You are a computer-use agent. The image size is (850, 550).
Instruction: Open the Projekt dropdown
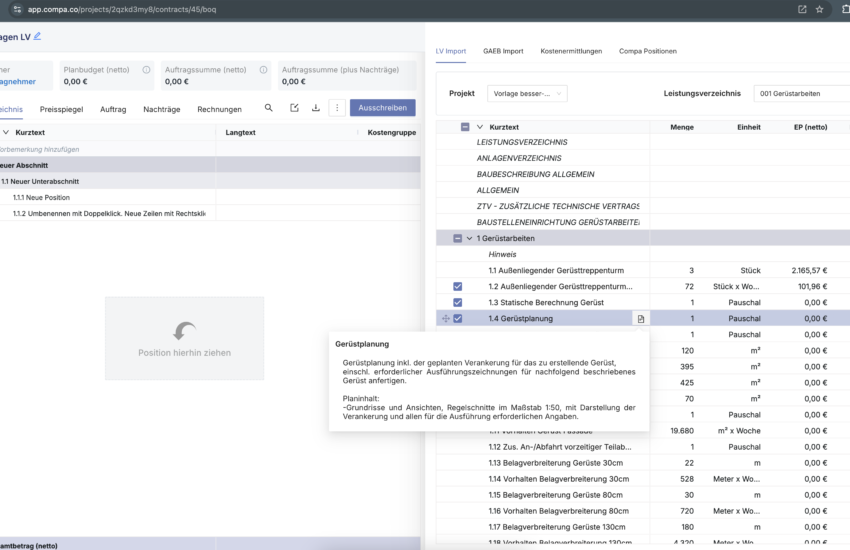pos(527,94)
